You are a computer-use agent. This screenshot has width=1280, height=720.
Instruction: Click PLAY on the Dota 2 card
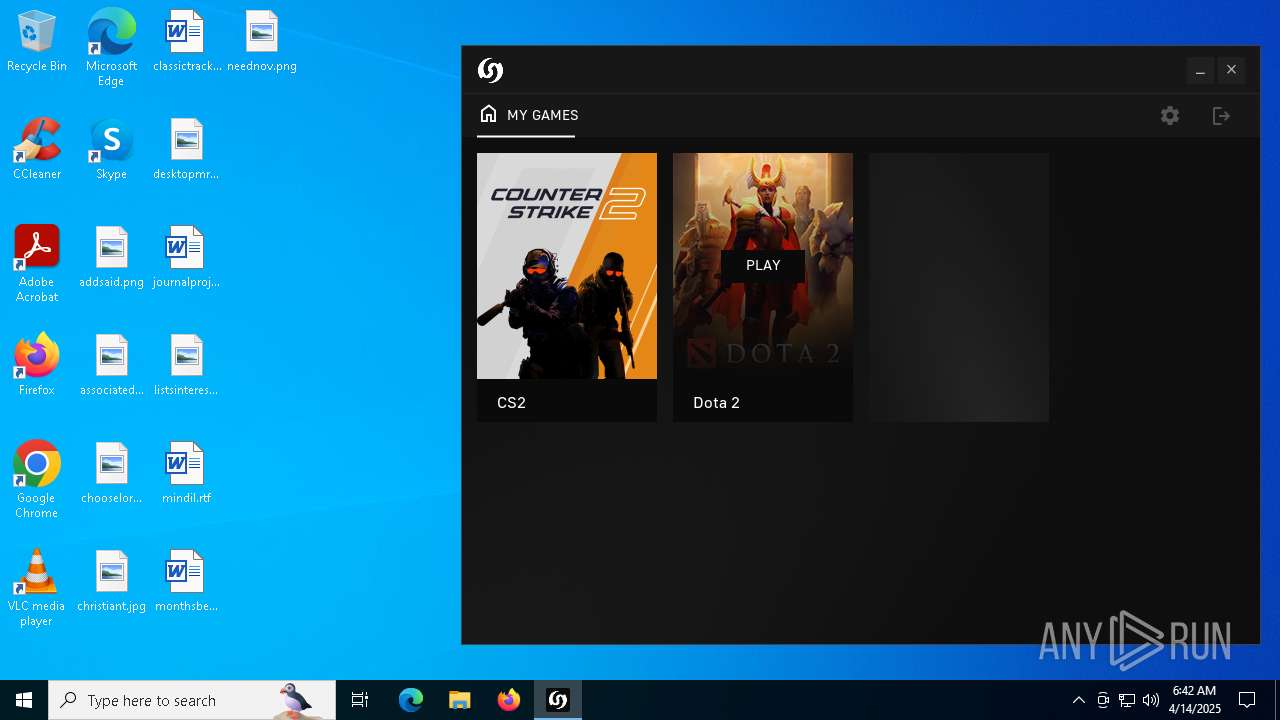pos(763,265)
